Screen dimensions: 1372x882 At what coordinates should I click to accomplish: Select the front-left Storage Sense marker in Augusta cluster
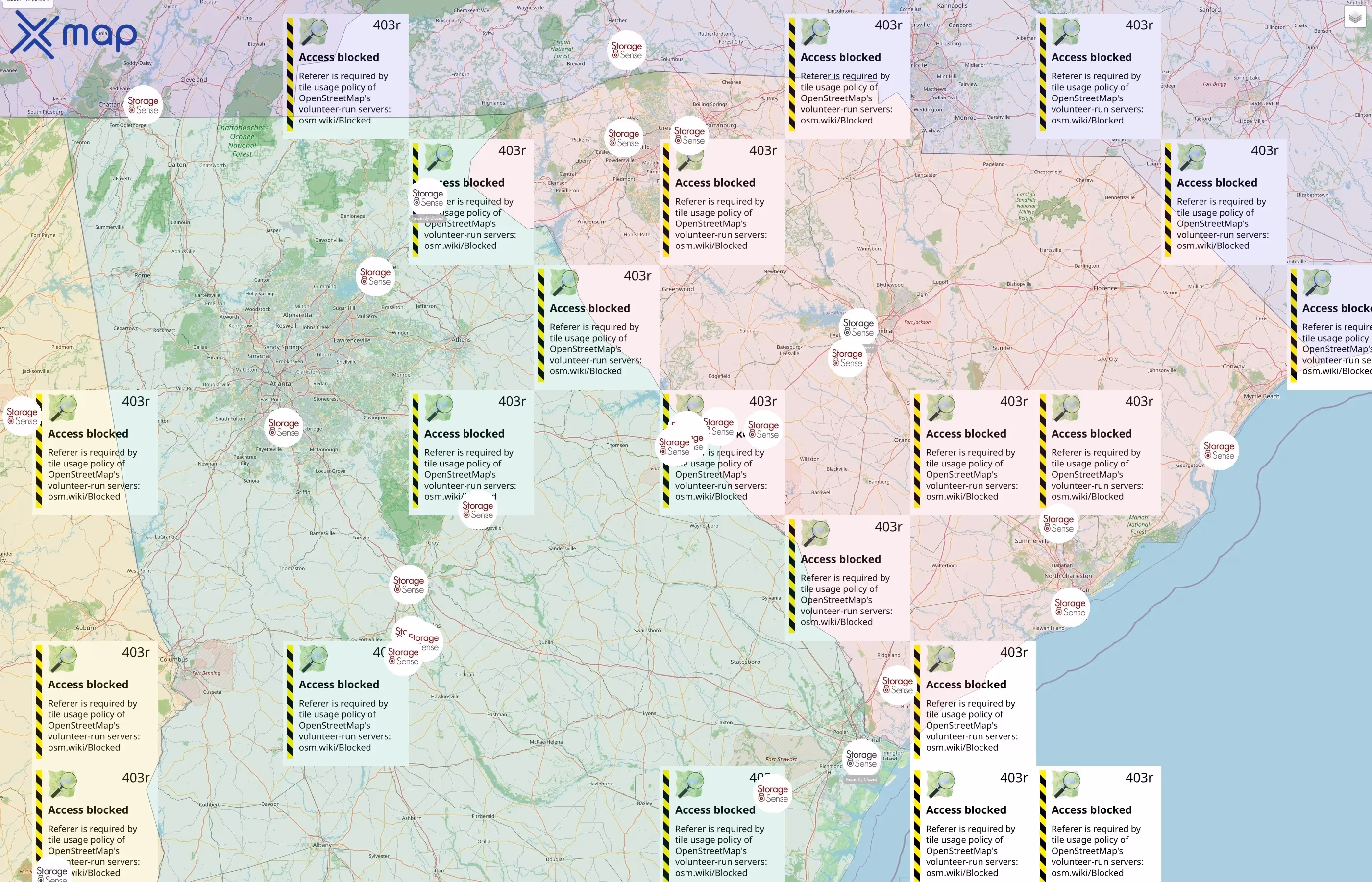(x=674, y=447)
